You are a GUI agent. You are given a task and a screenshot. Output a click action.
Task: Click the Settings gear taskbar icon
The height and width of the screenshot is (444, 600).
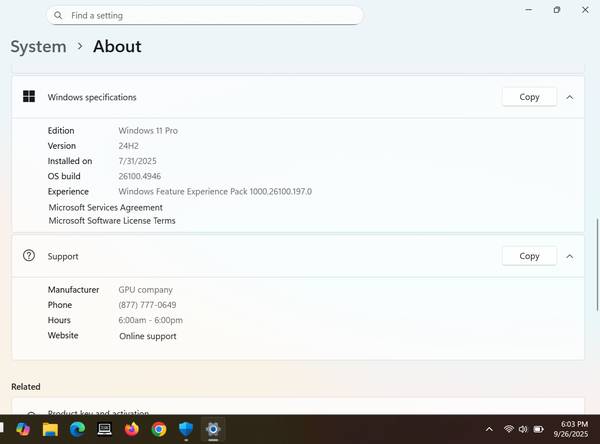(212, 429)
